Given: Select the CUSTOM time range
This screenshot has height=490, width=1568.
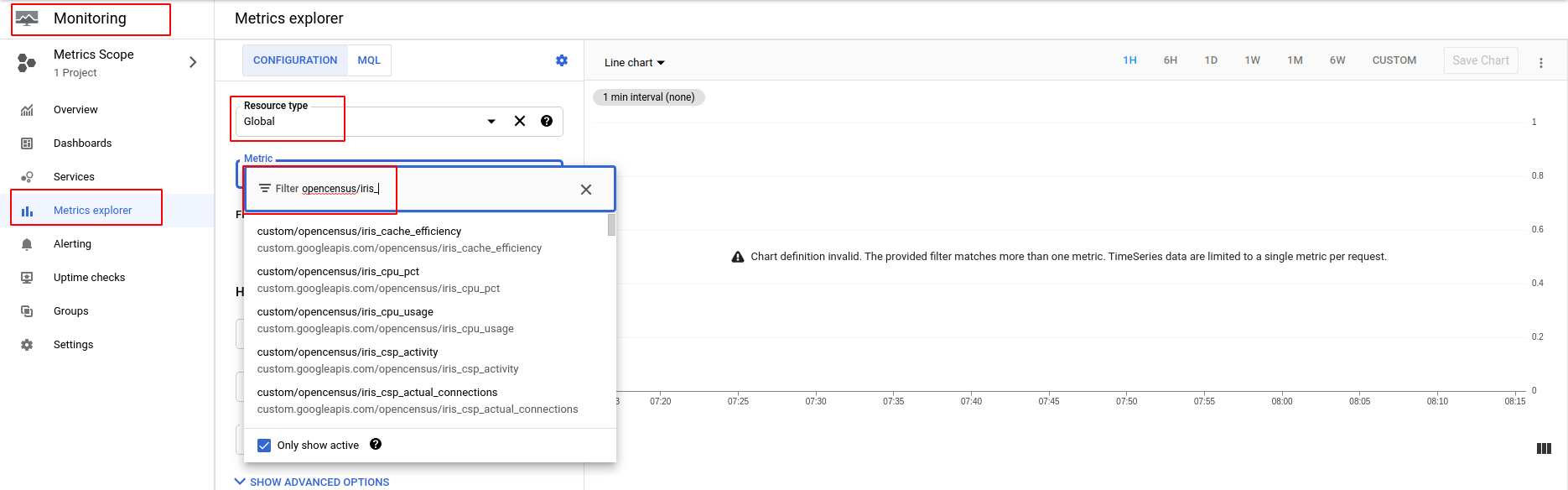Looking at the screenshot, I should (x=1394, y=60).
